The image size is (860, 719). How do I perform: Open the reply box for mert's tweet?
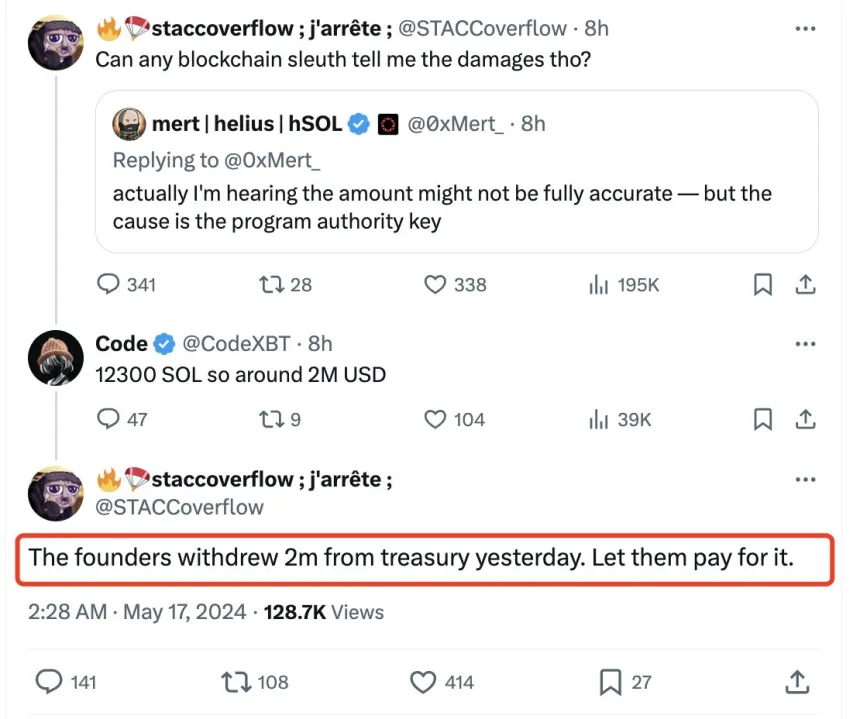[x=109, y=284]
